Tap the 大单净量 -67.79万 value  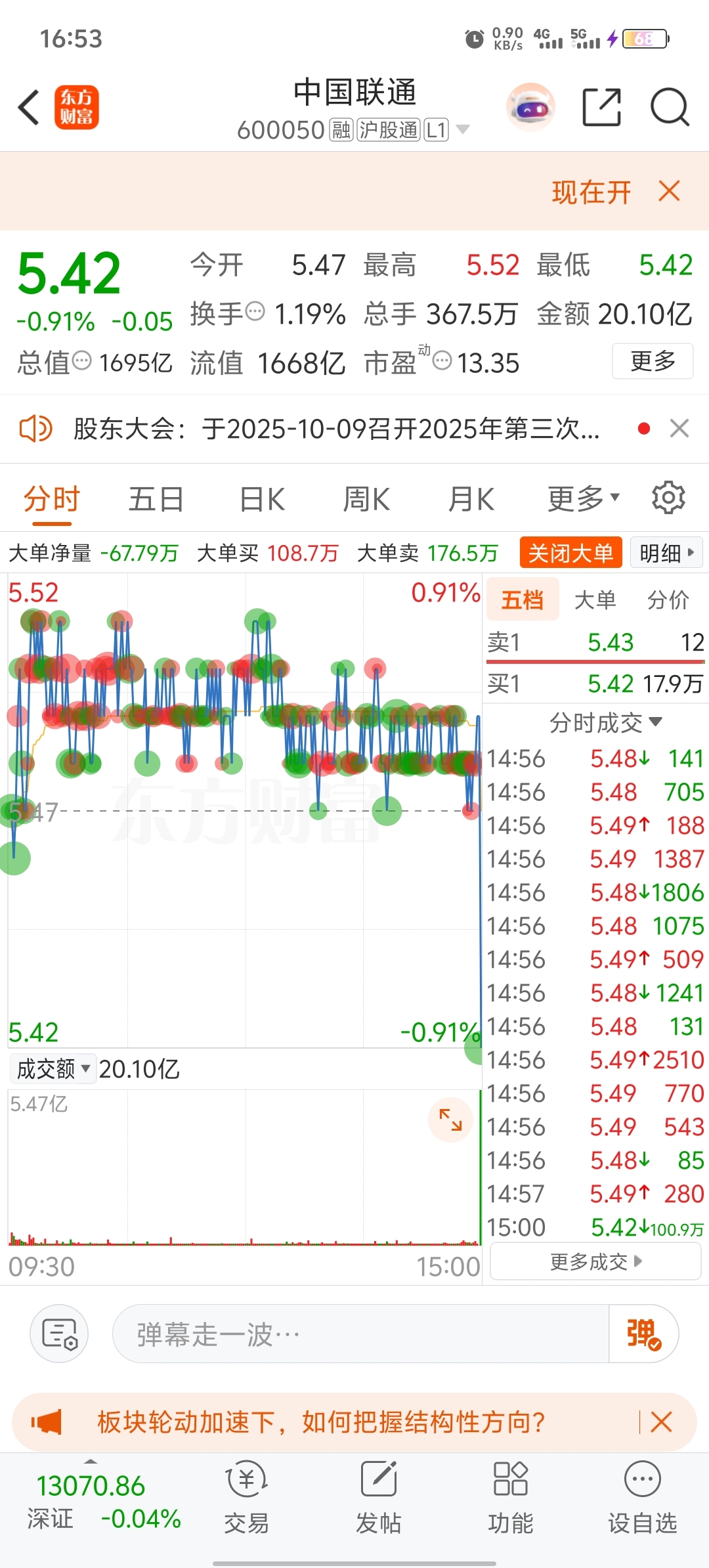(x=139, y=553)
